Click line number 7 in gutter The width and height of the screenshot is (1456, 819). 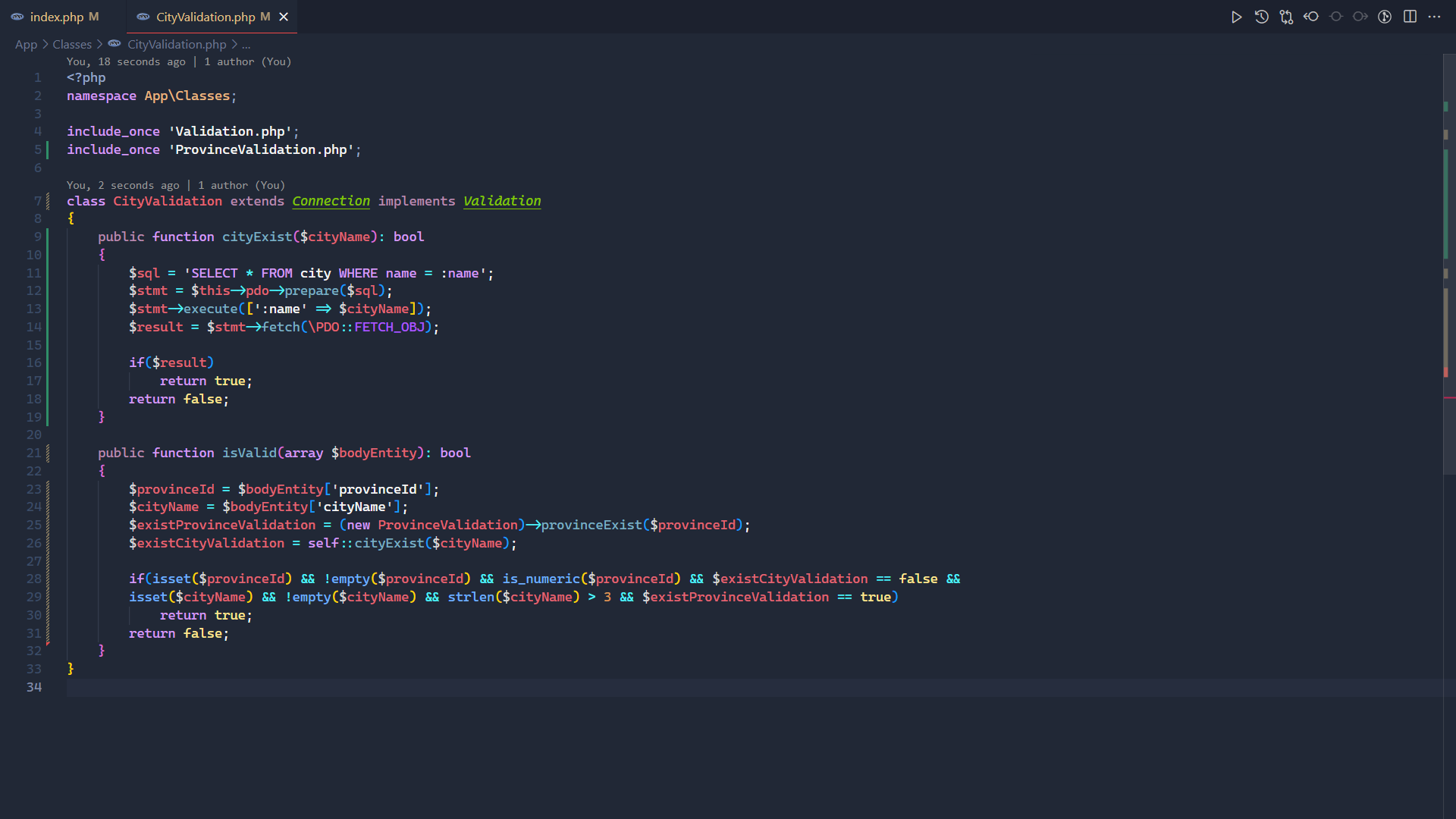pyautogui.click(x=38, y=201)
